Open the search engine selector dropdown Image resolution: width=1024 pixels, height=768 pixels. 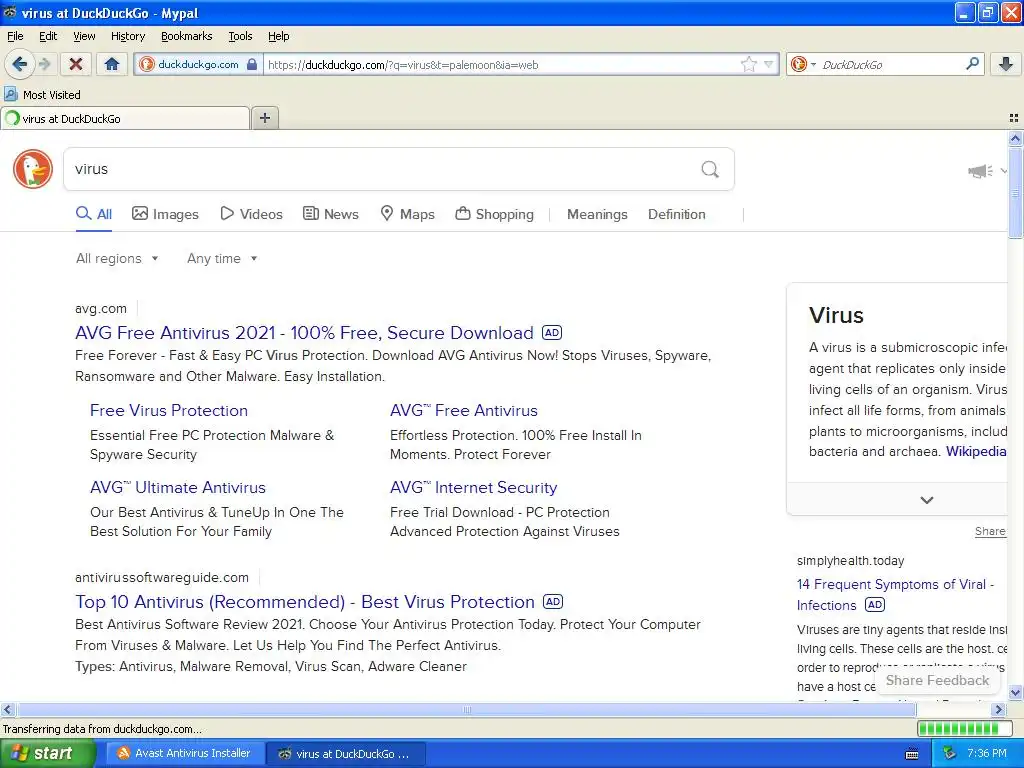click(803, 64)
